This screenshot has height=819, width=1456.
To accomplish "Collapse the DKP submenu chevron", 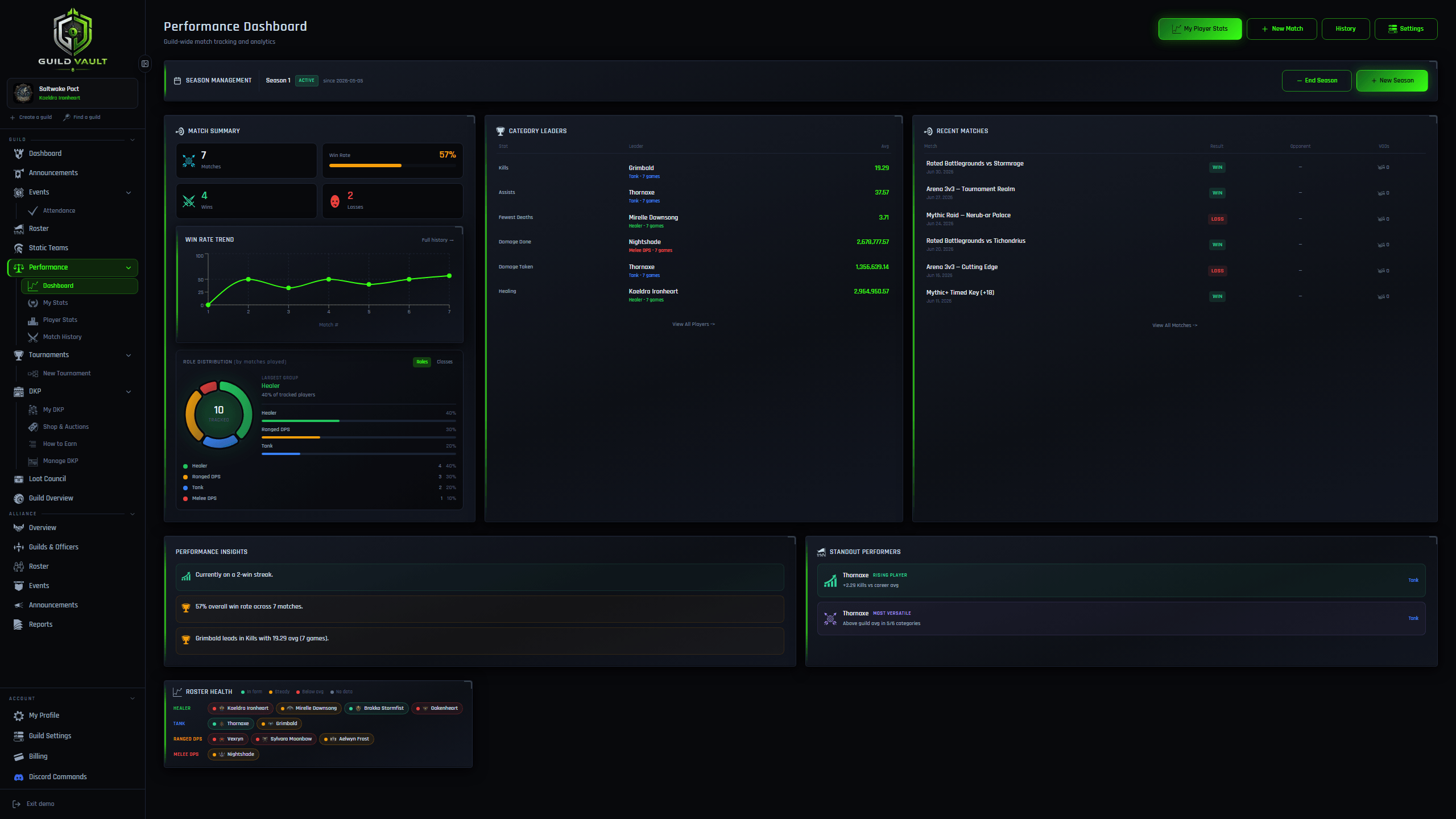I will coord(129,392).
